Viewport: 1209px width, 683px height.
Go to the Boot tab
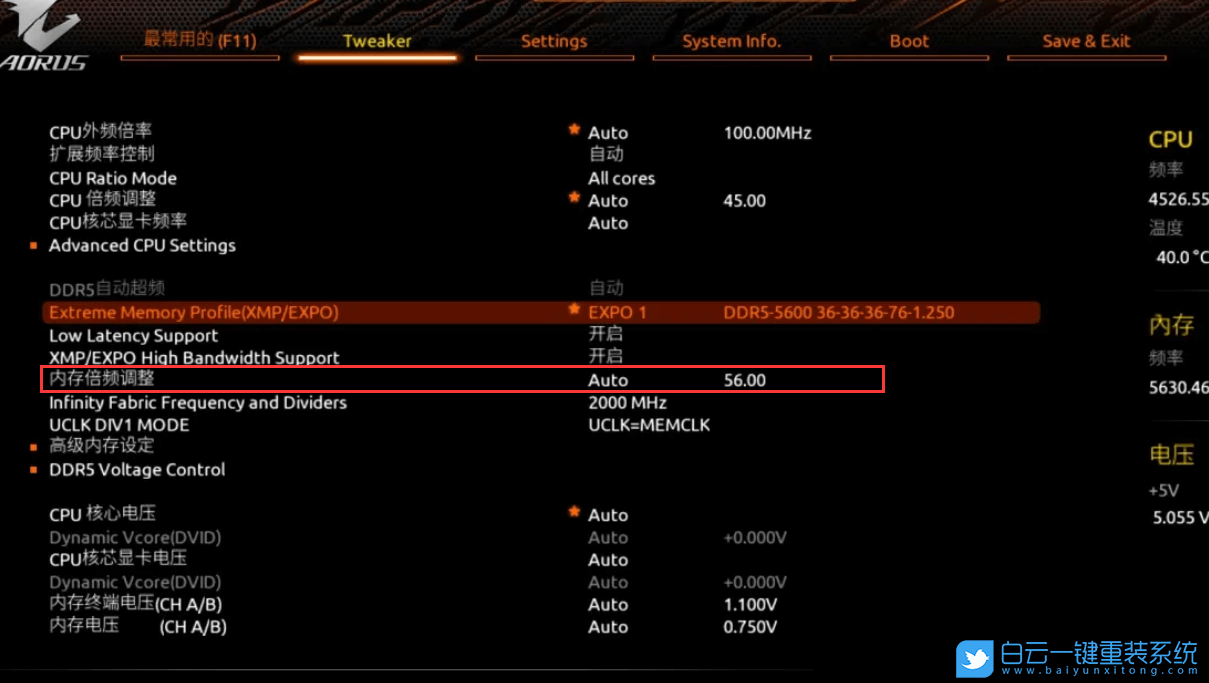[909, 41]
